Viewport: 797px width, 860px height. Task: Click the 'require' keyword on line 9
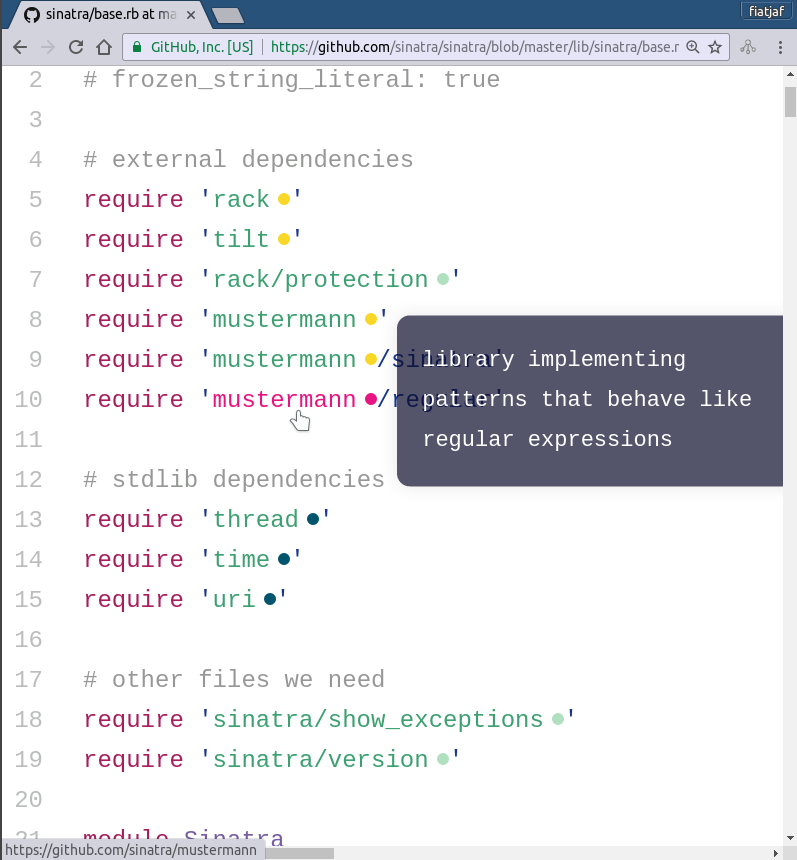point(133,360)
